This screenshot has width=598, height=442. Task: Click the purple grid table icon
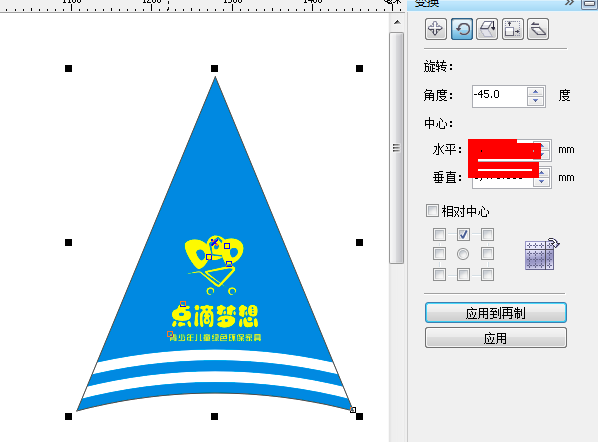pyautogui.click(x=542, y=254)
